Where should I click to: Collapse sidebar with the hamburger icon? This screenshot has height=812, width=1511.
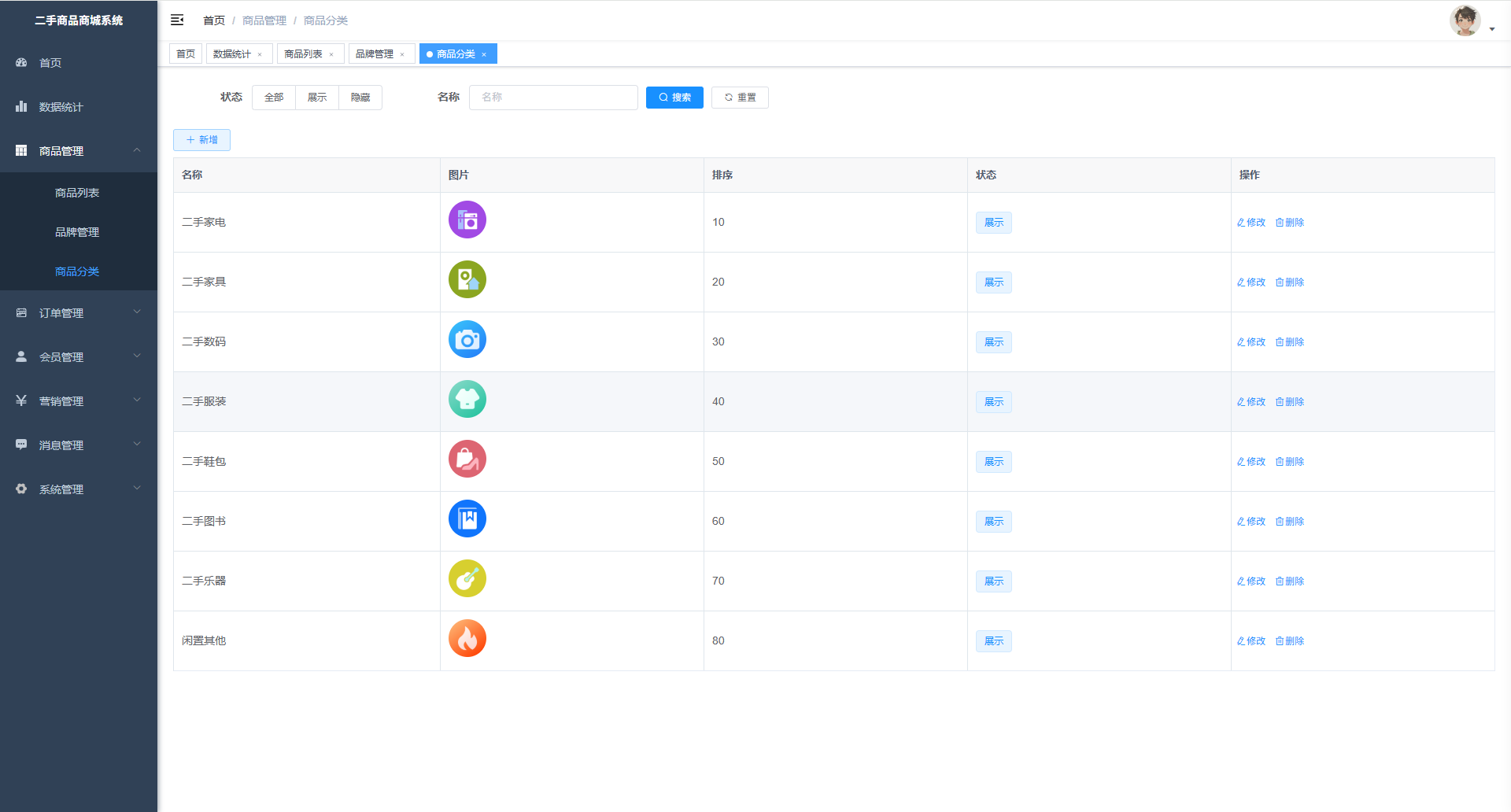click(177, 20)
